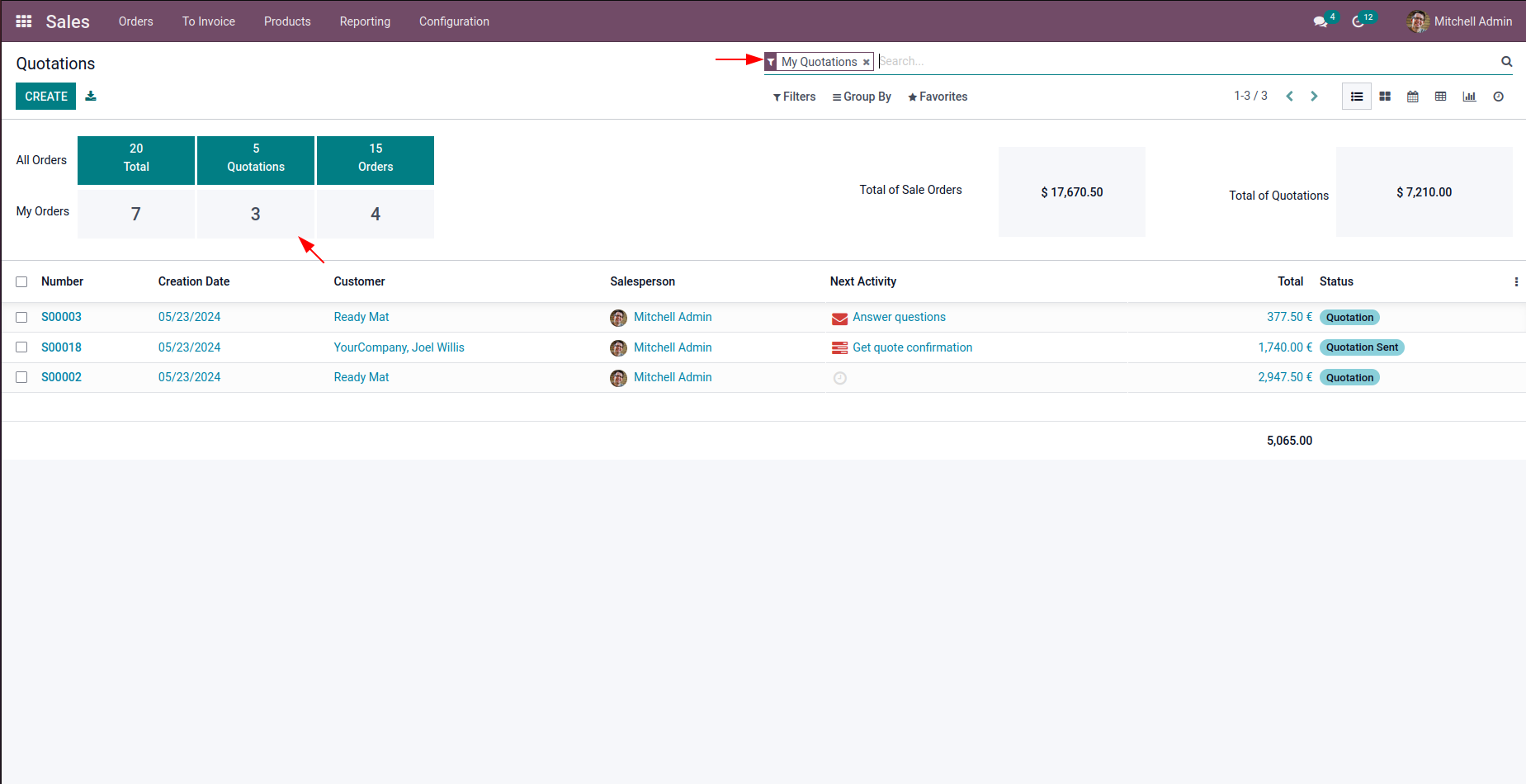Switch to activity view
The width and height of the screenshot is (1526, 784).
1499,97
